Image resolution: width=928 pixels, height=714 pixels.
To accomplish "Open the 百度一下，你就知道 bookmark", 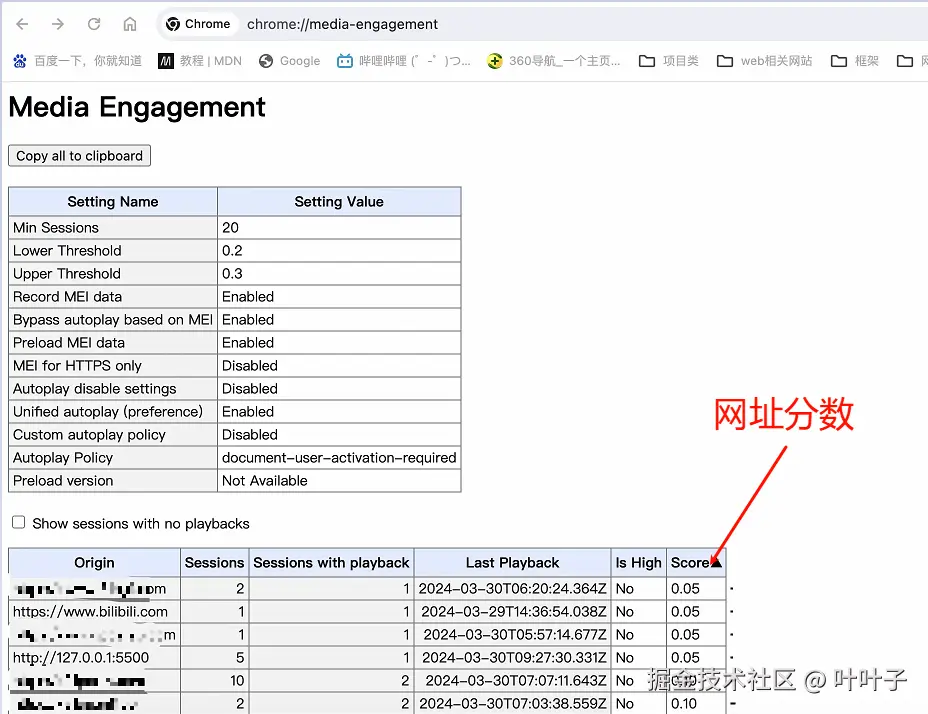I will coord(78,61).
